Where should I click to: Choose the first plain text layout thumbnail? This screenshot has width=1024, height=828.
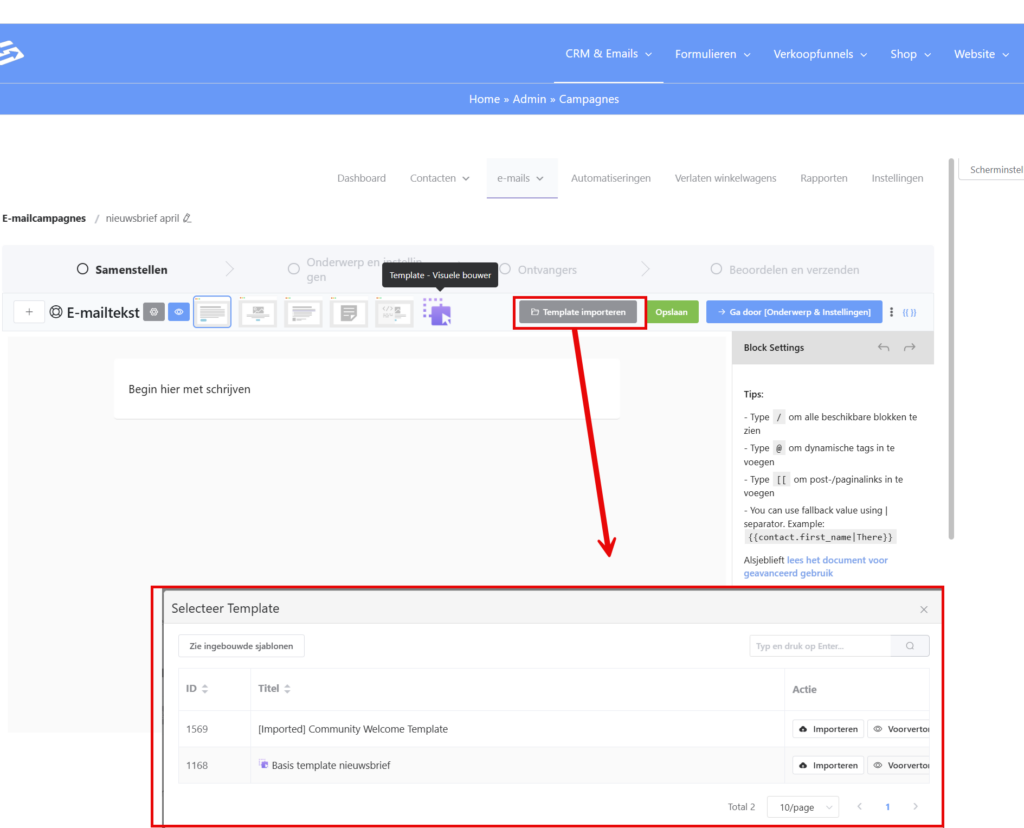pyautogui.click(x=212, y=312)
